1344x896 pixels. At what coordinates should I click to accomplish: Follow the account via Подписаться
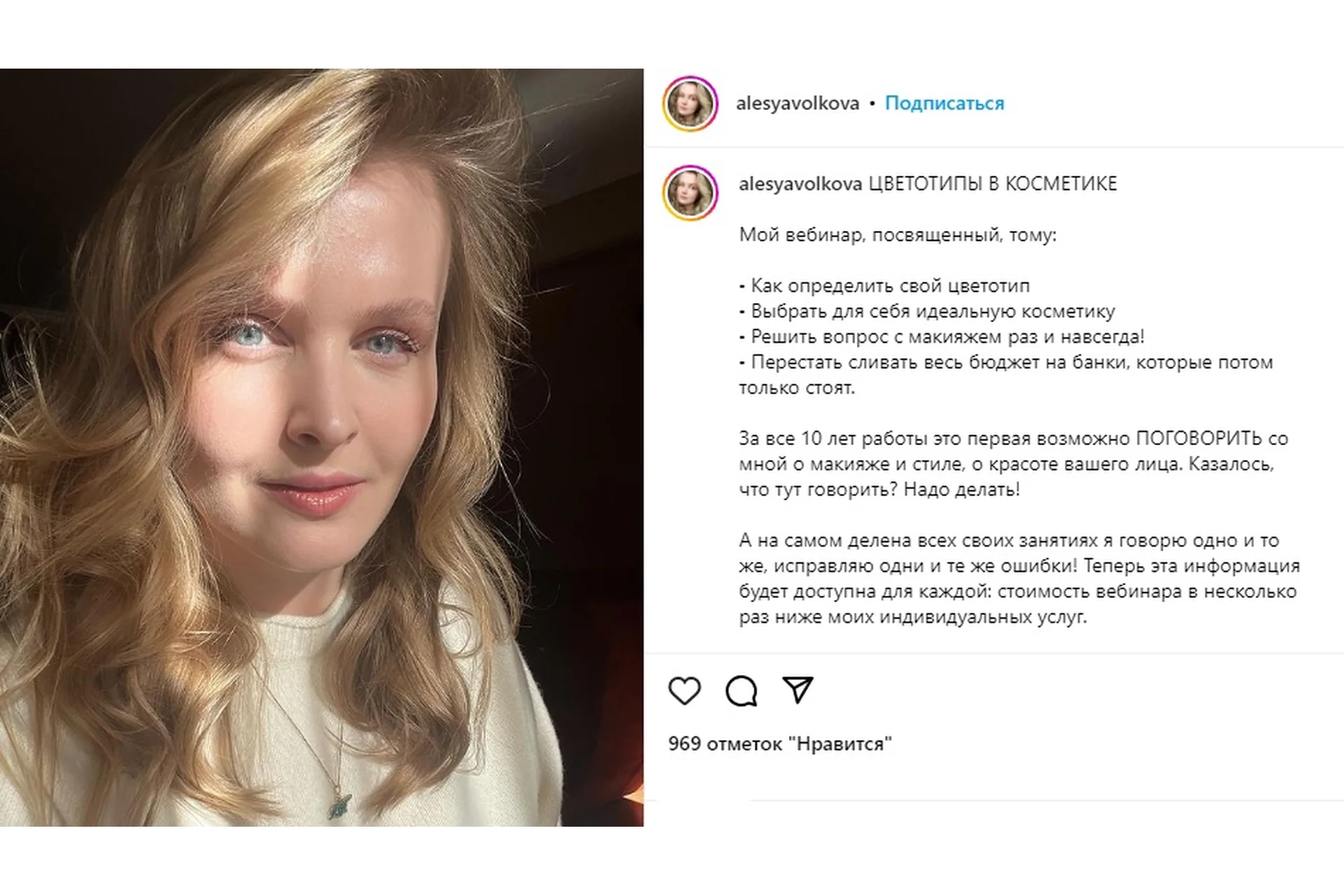coord(944,104)
